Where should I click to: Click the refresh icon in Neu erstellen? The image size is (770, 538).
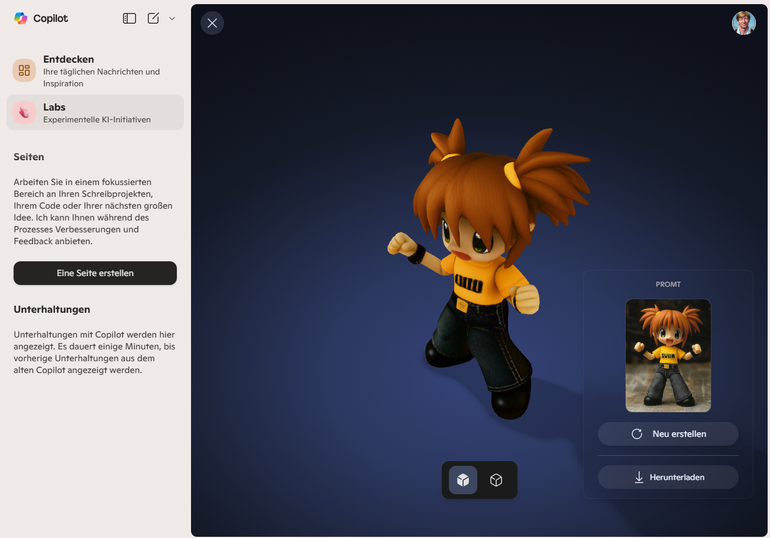637,434
